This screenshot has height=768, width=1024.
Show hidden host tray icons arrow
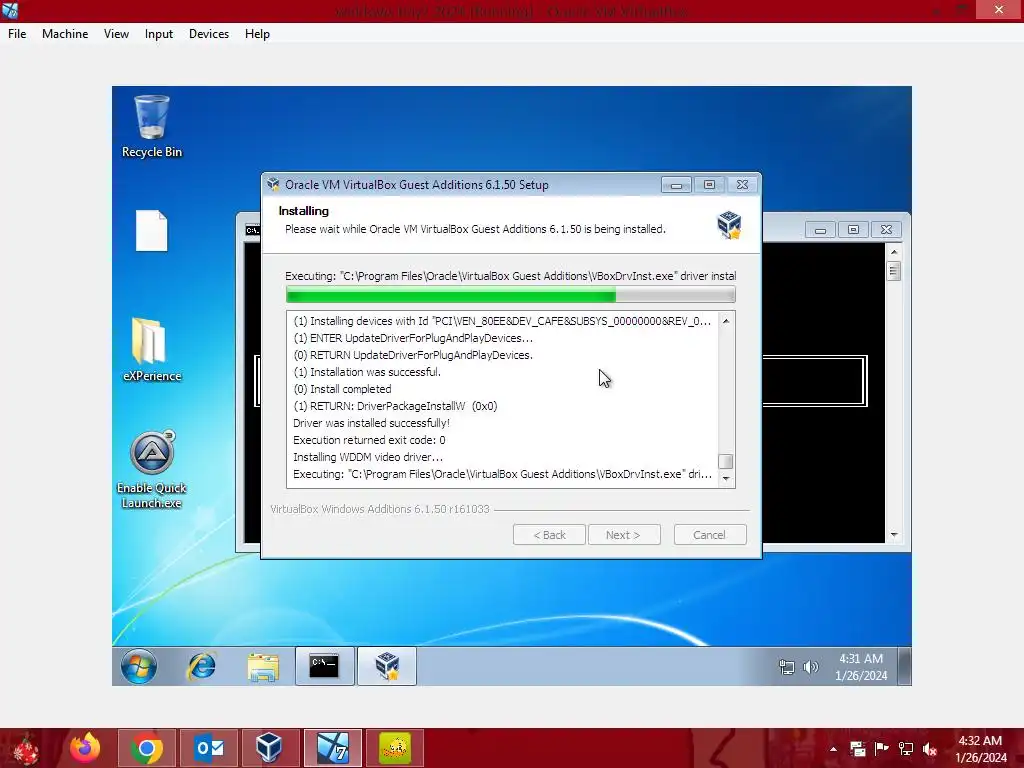coord(833,749)
